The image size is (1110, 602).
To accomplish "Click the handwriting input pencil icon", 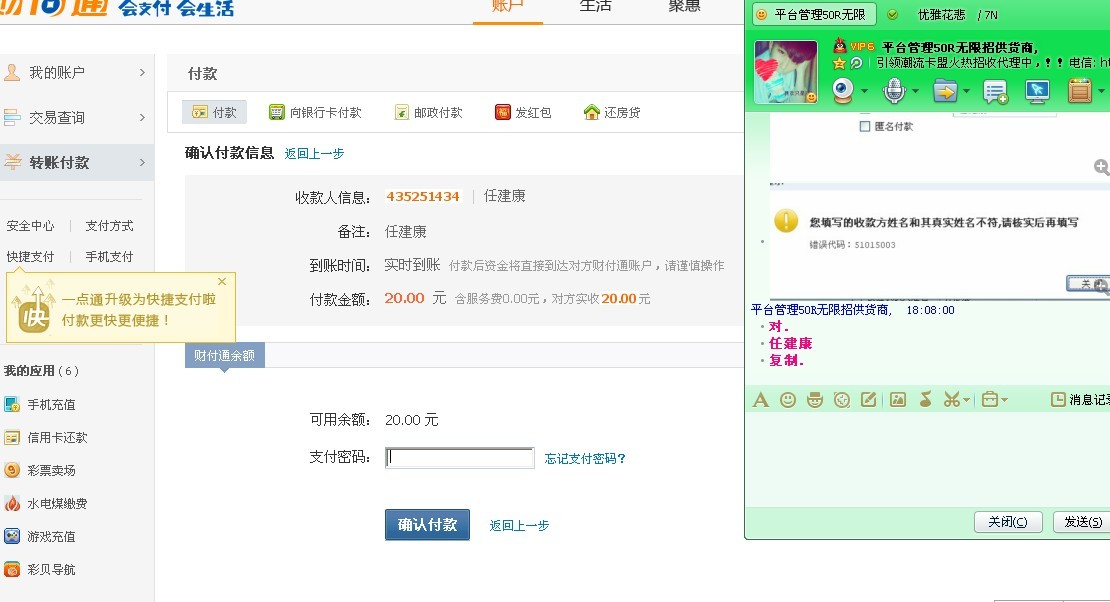I will 869,400.
